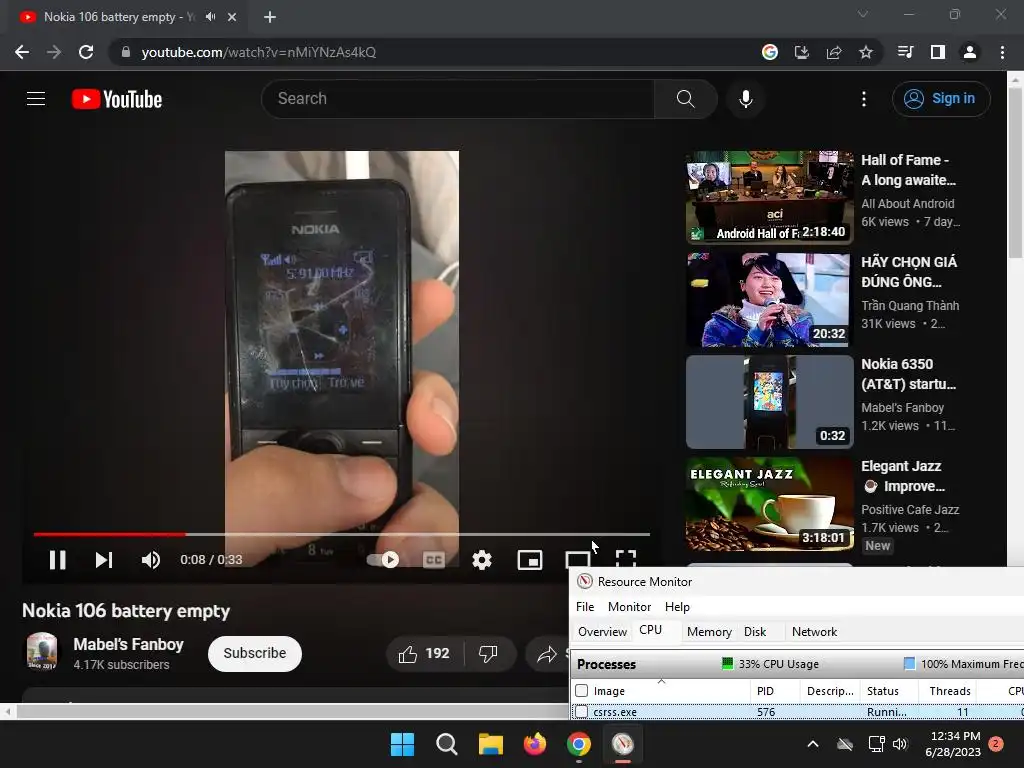Screen dimensions: 1024x768
Task: Click the install app icon in address bar
Action: [x=802, y=52]
